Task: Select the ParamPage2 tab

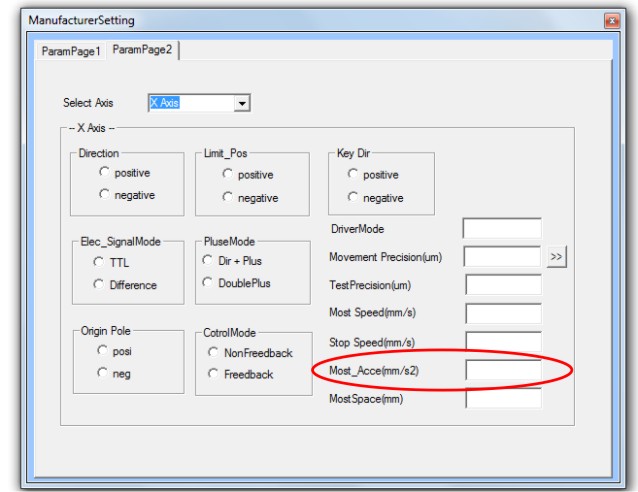Action: (143, 50)
